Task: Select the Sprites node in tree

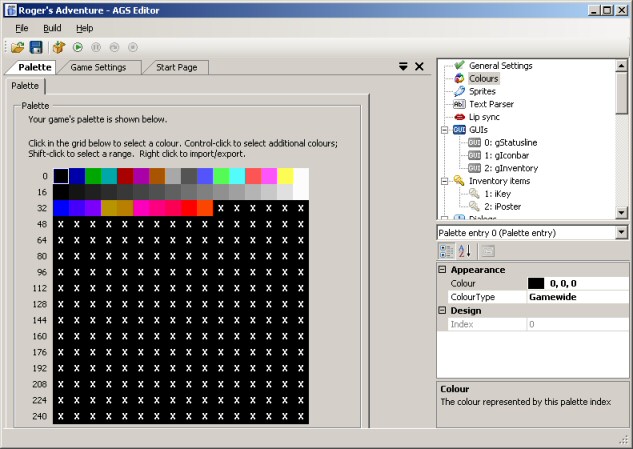Action: coord(482,91)
